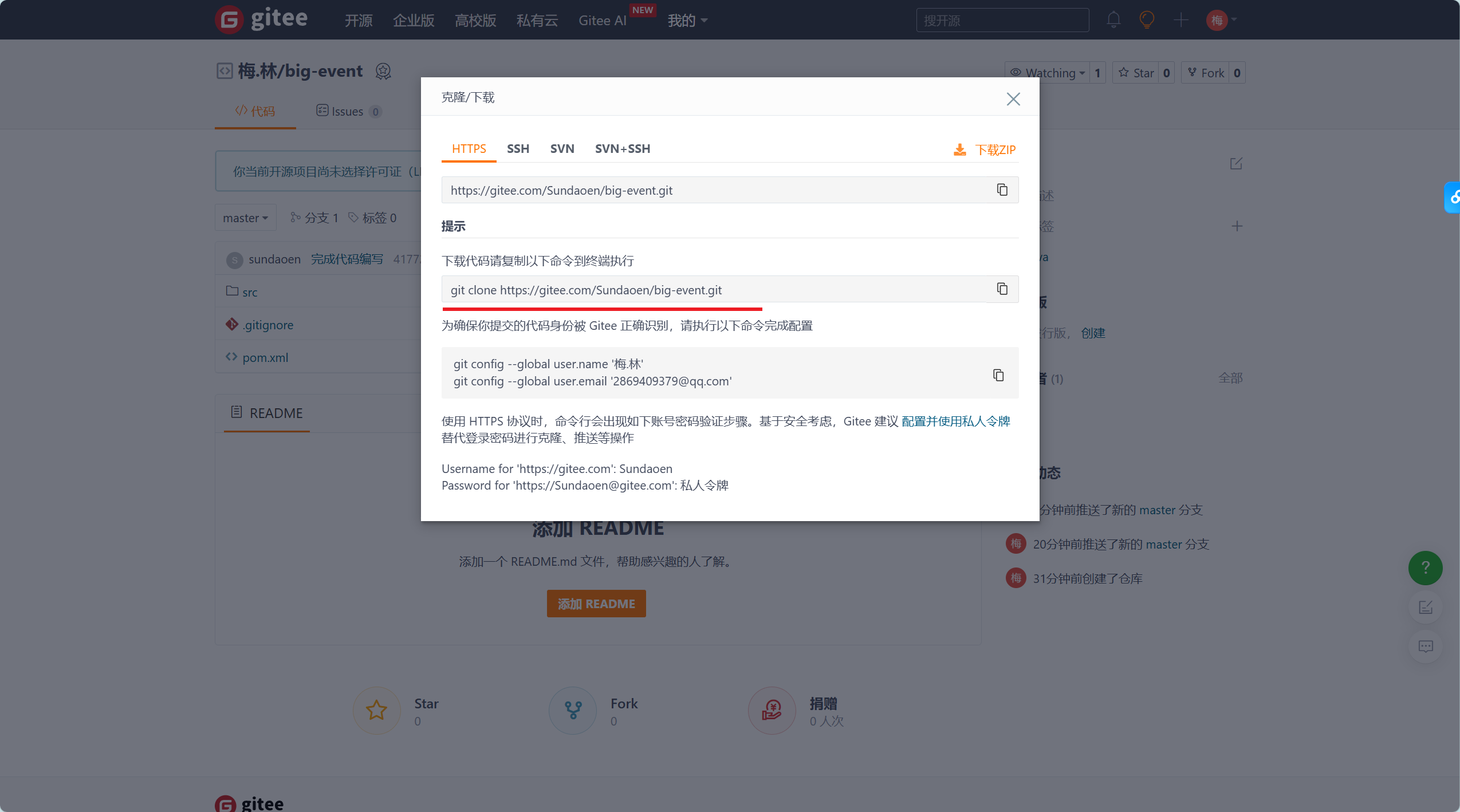The height and width of the screenshot is (812, 1460).
Task: Close the 克隆/下载 dialog
Action: (1013, 99)
